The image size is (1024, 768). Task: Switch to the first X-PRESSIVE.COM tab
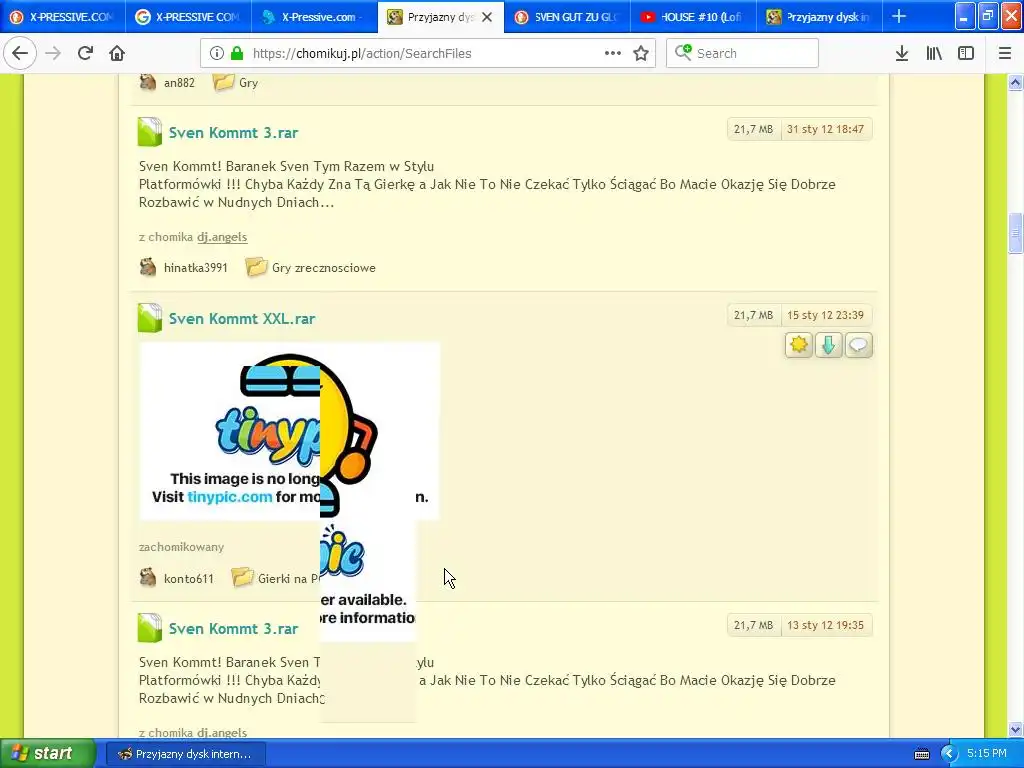[x=63, y=17]
